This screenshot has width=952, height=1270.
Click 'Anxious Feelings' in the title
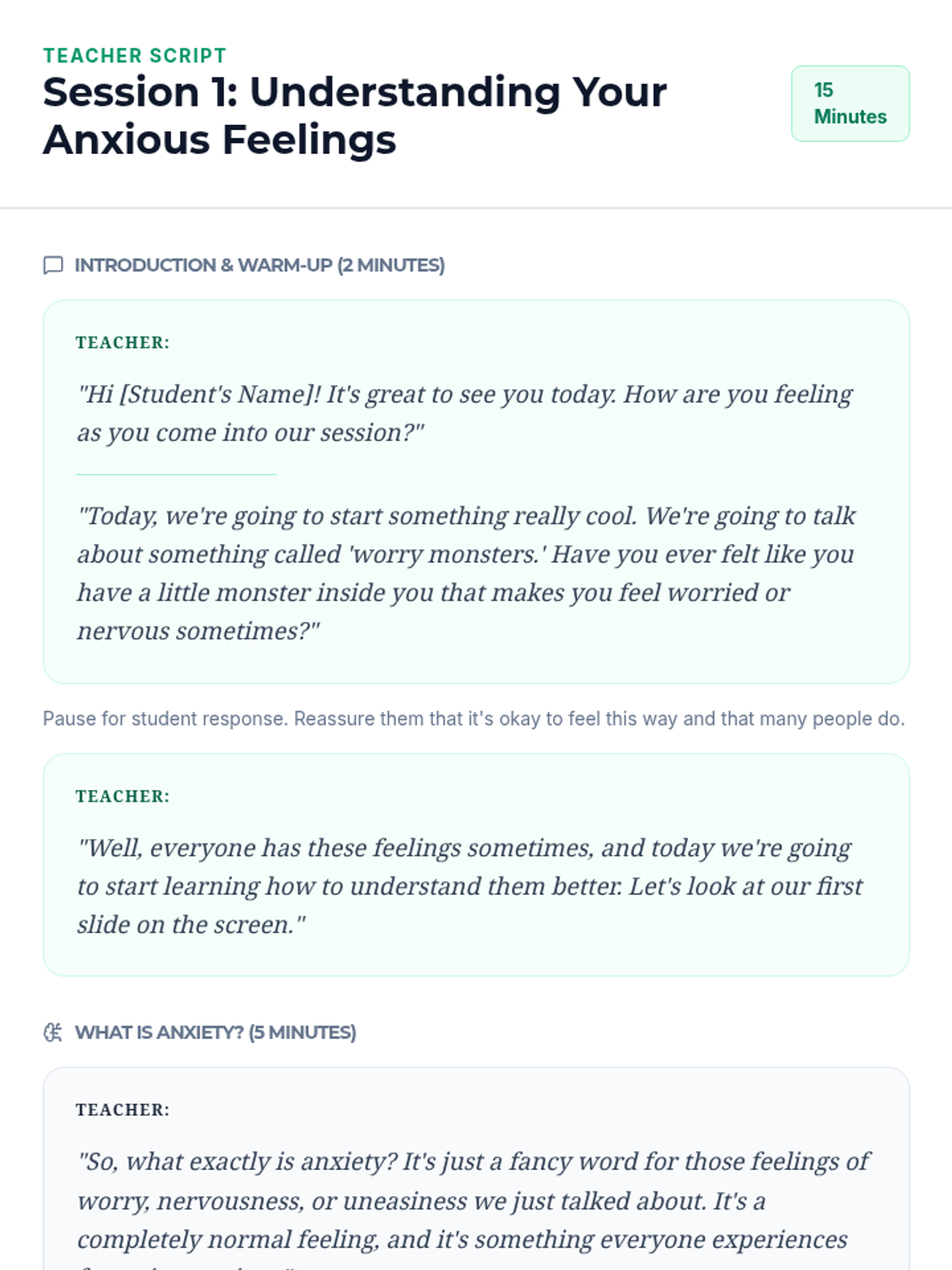[220, 140]
